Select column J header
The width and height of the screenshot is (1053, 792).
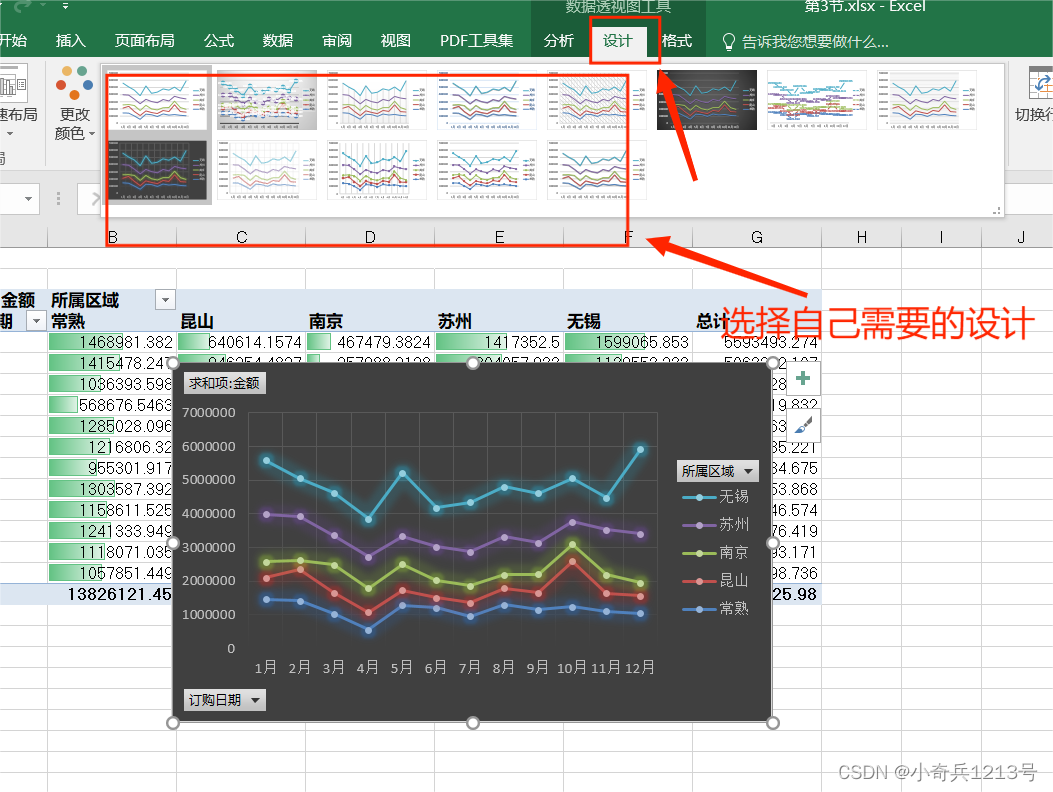pos(1021,237)
